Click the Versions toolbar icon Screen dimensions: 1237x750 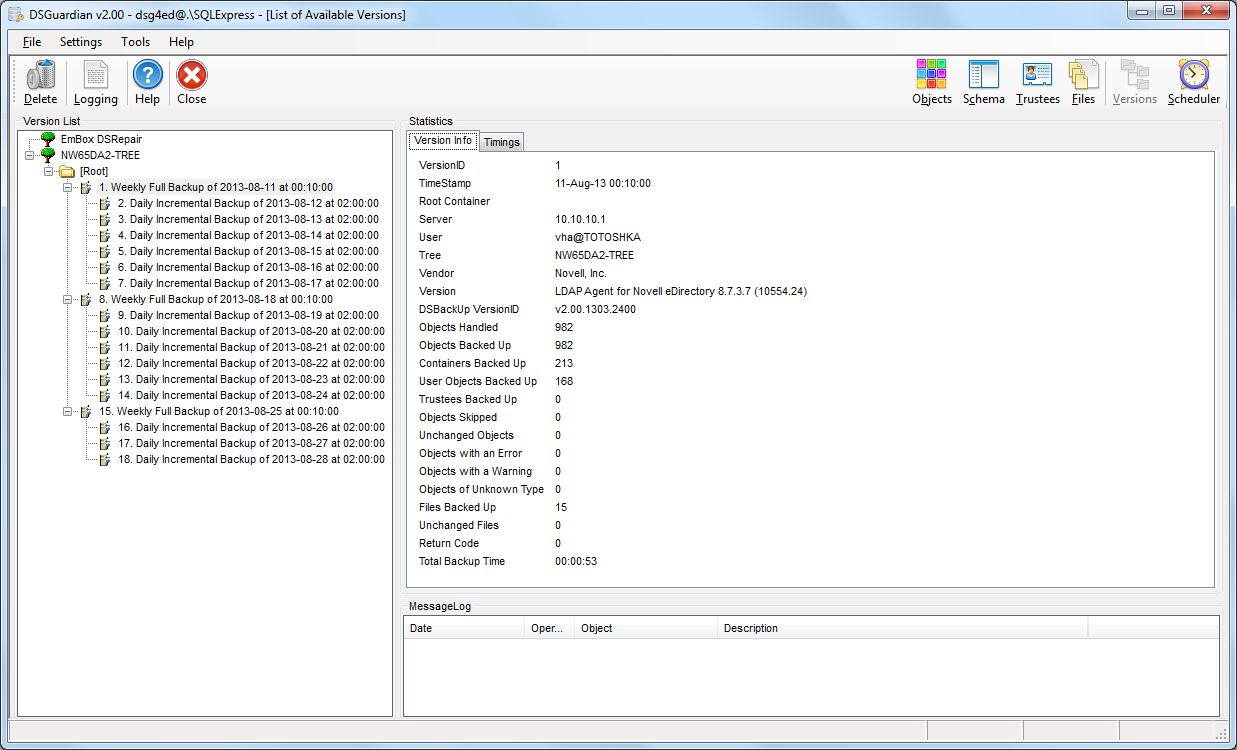click(1135, 75)
